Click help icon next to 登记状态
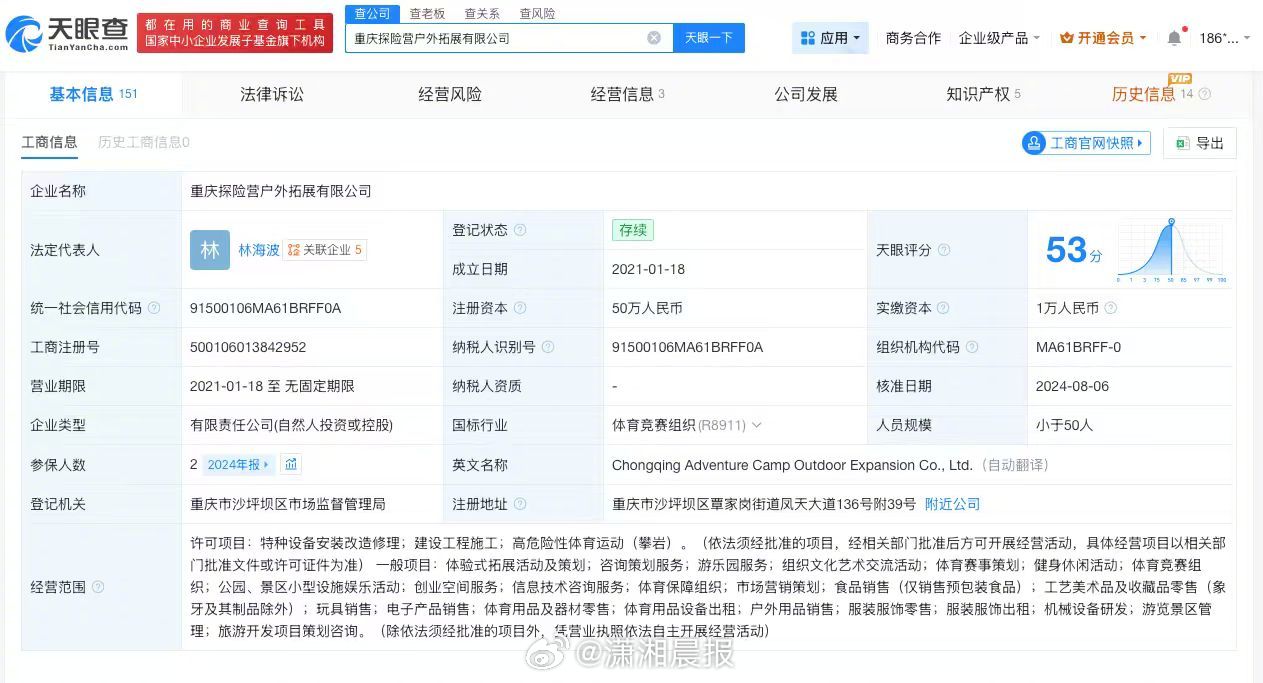Viewport: 1263px width, 683px height. 520,230
